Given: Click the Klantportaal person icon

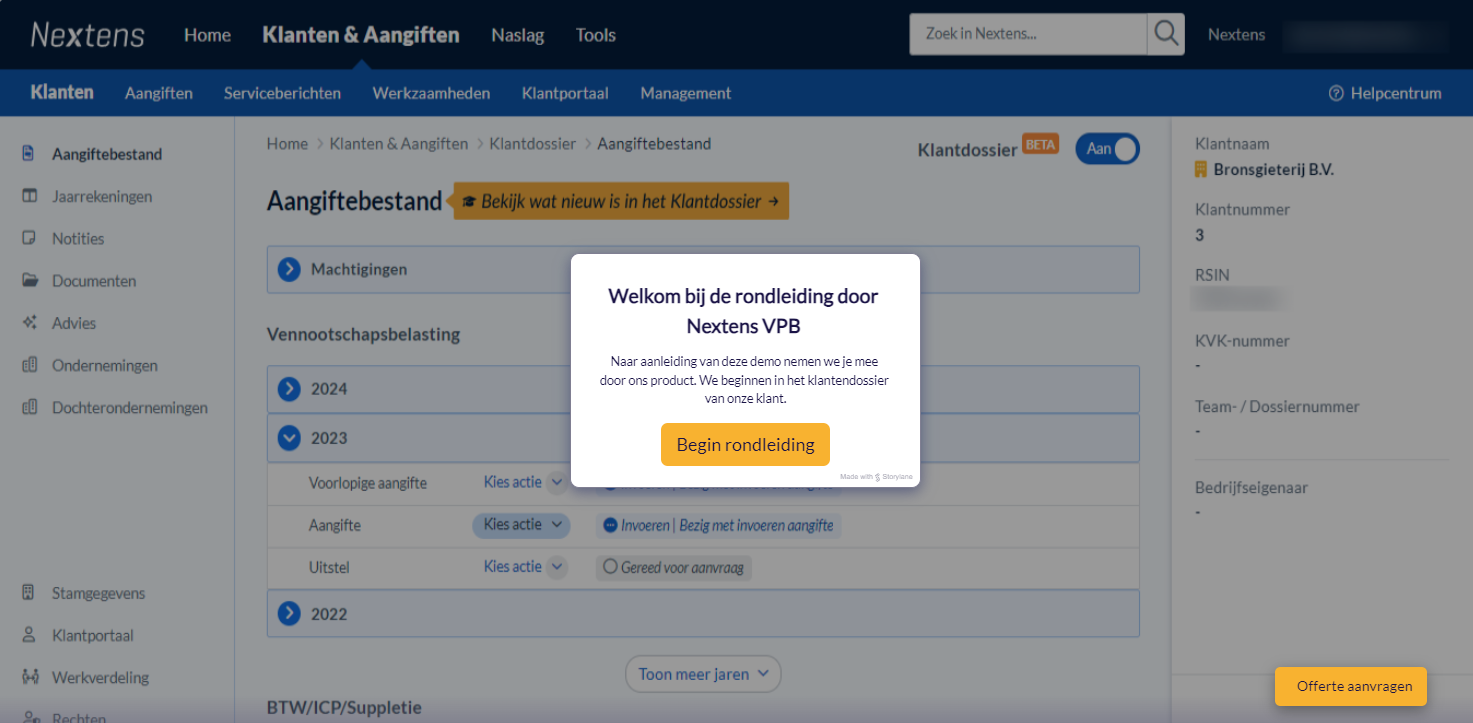Looking at the screenshot, I should [29, 635].
